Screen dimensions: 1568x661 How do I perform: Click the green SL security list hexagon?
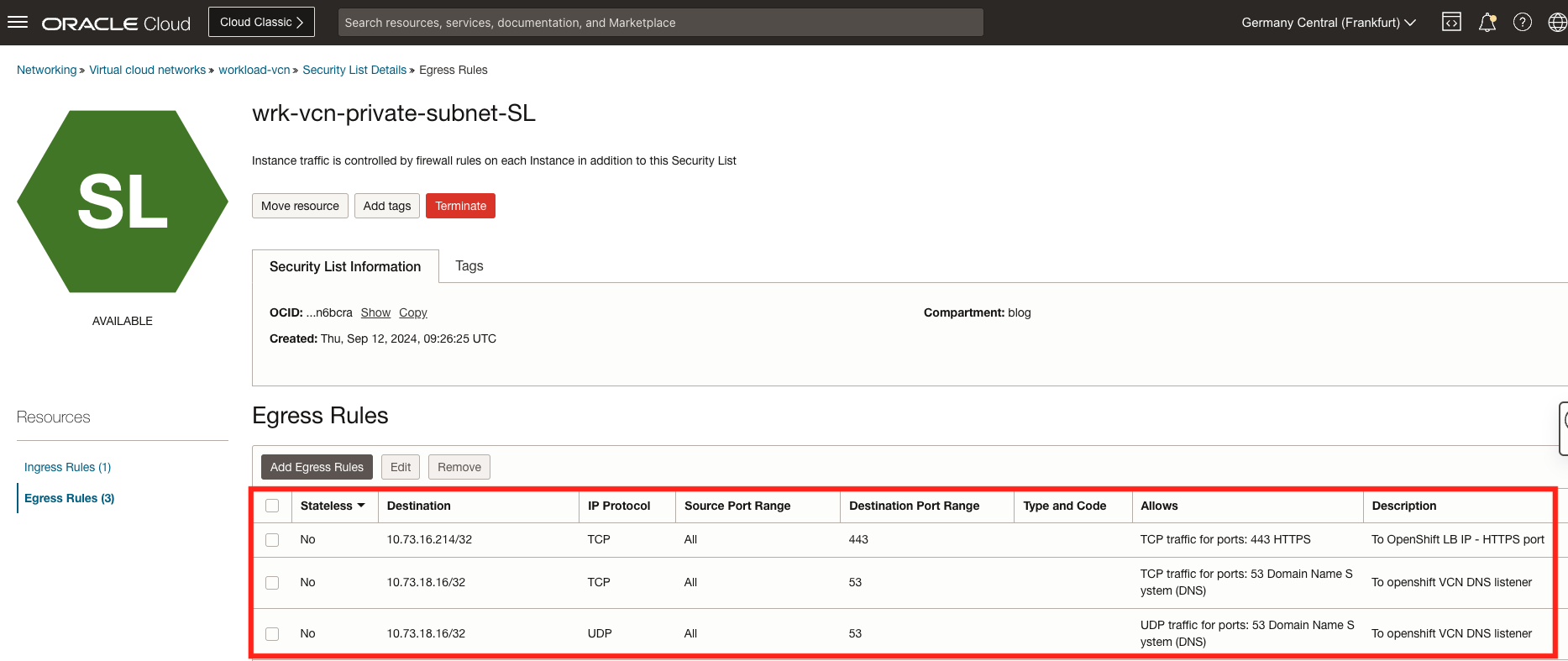click(123, 202)
